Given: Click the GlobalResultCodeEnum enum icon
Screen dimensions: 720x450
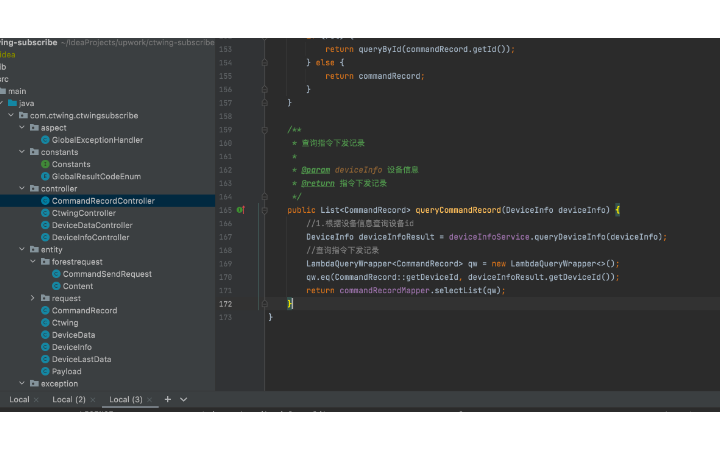Looking at the screenshot, I should tap(45, 176).
